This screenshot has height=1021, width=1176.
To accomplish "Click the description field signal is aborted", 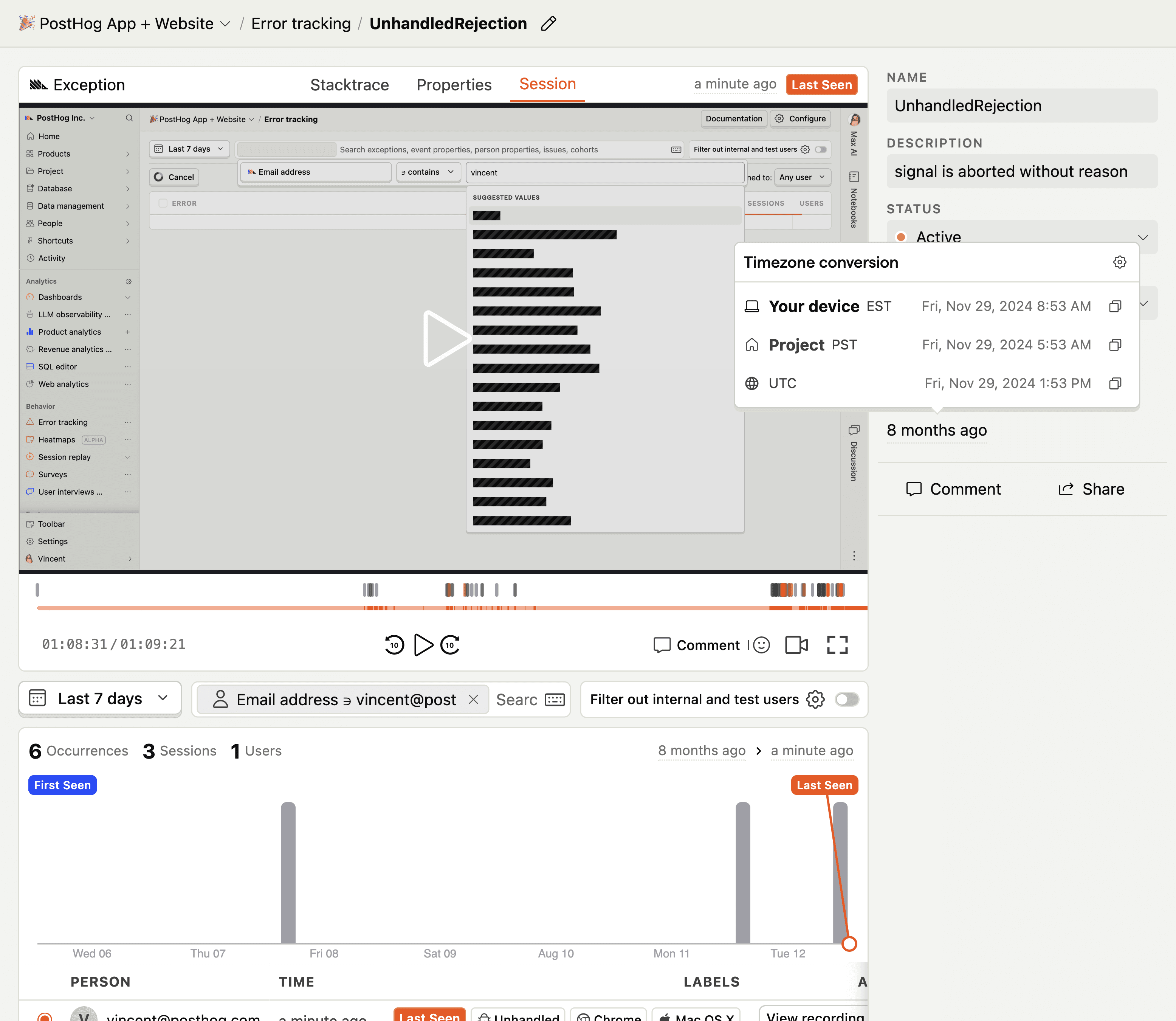I will point(1022,172).
